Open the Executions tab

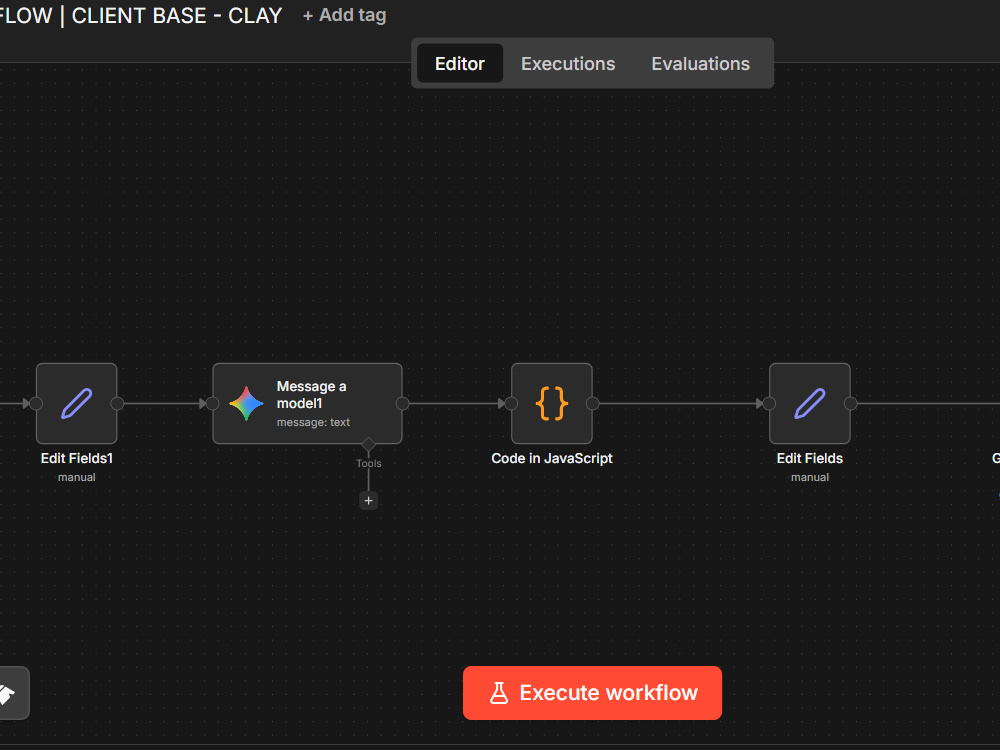pos(568,63)
